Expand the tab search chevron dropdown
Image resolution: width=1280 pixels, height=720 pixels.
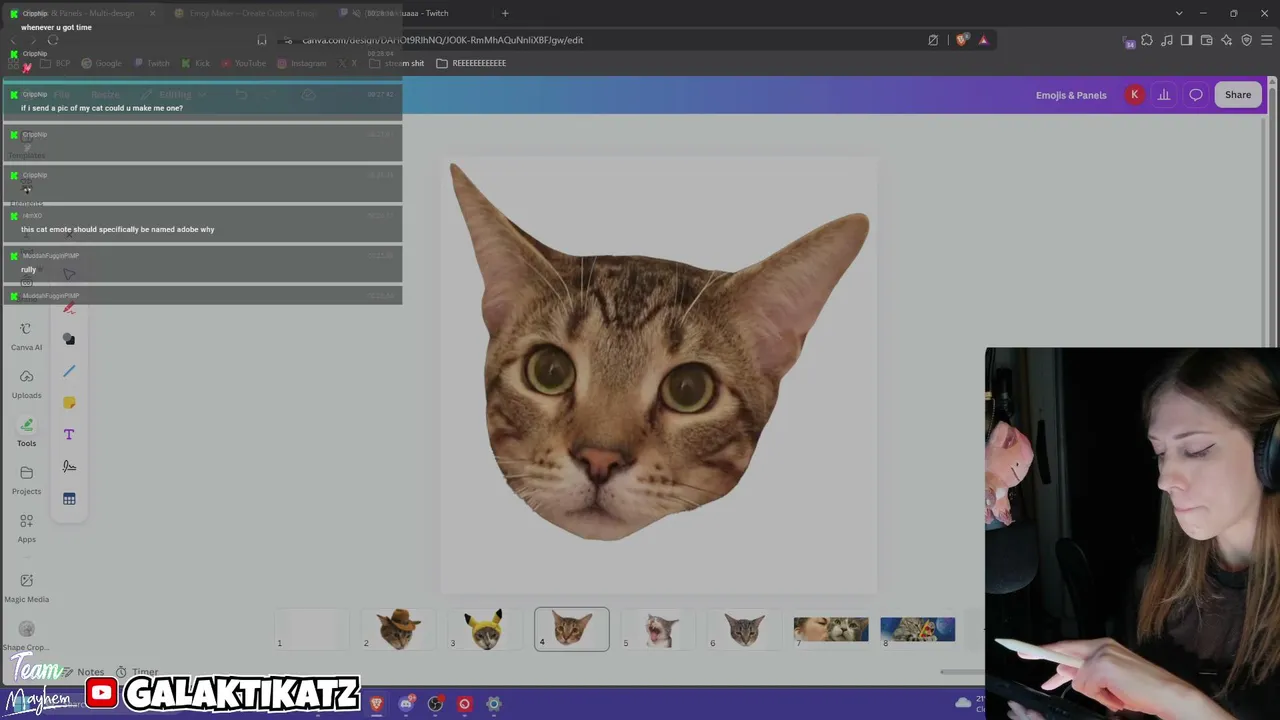1179,13
